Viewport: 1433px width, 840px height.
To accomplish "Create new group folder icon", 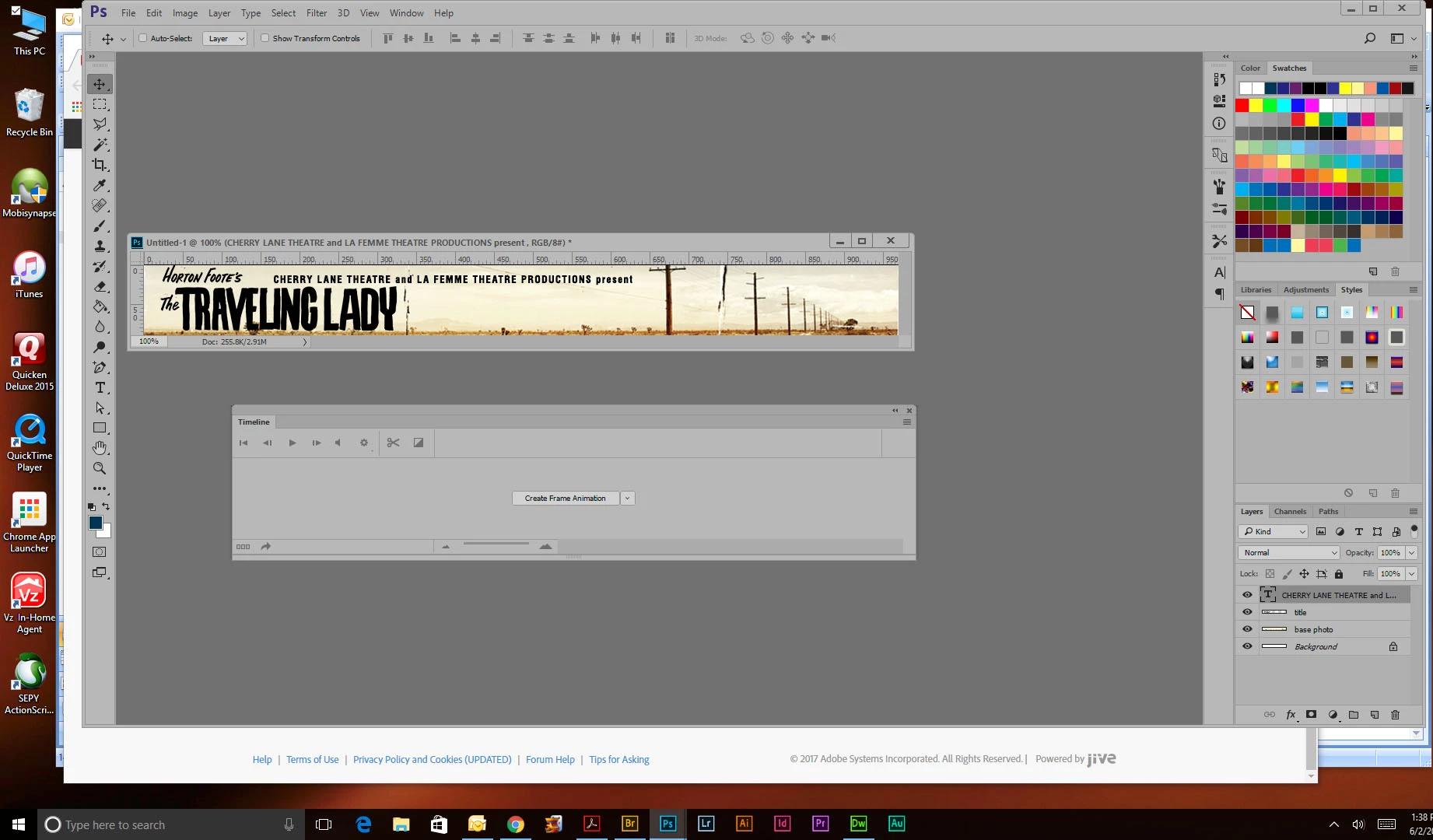I will (x=1354, y=715).
